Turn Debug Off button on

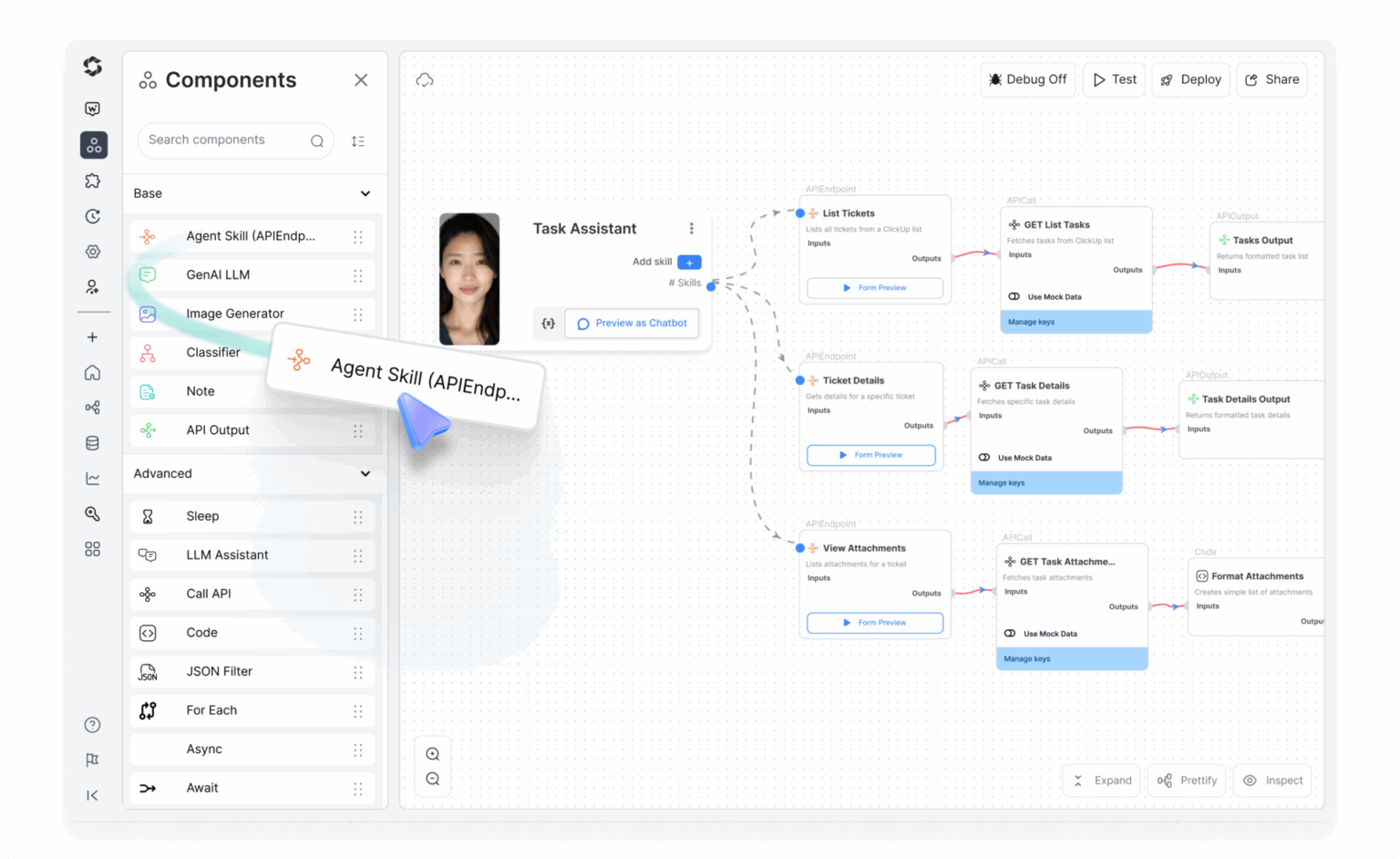coord(1028,80)
